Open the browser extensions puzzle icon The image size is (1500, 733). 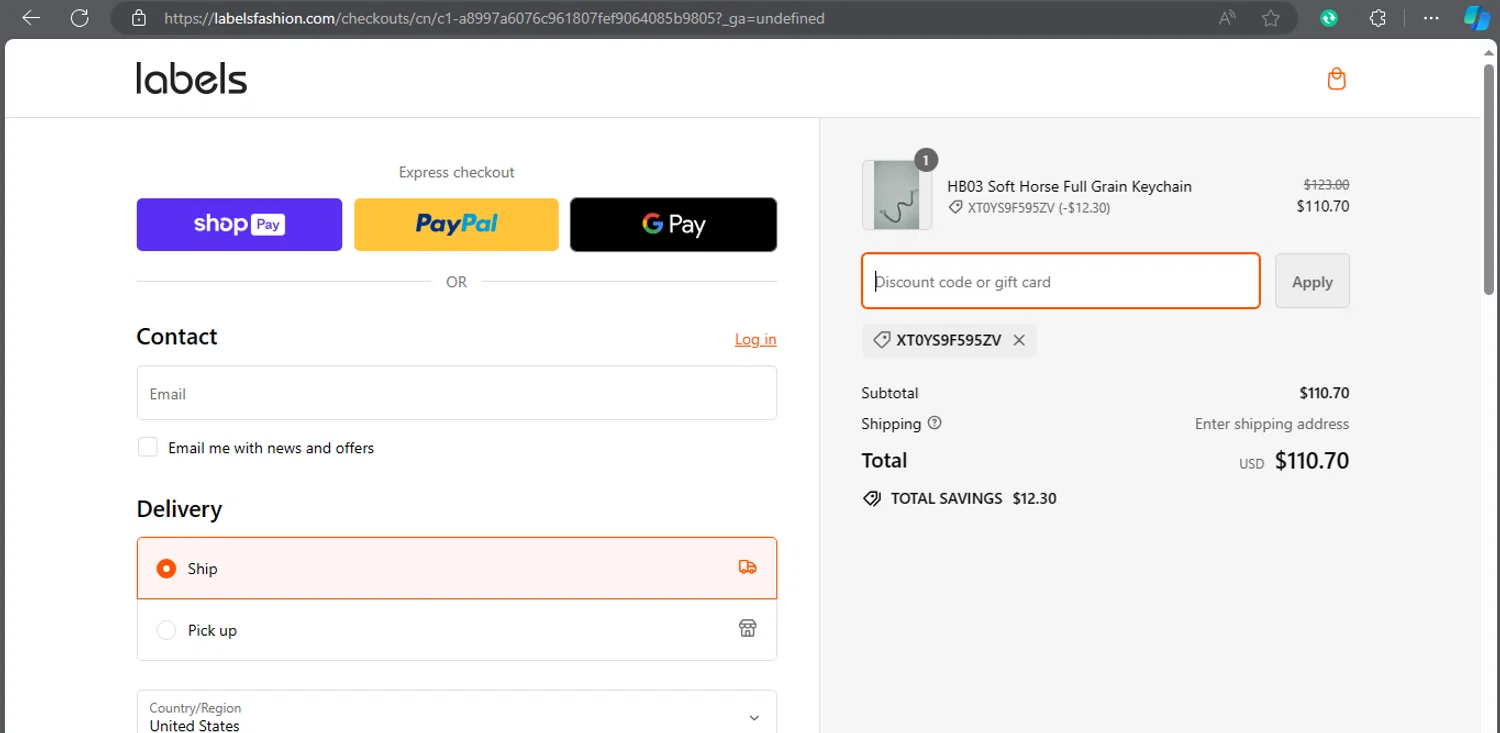pos(1377,18)
